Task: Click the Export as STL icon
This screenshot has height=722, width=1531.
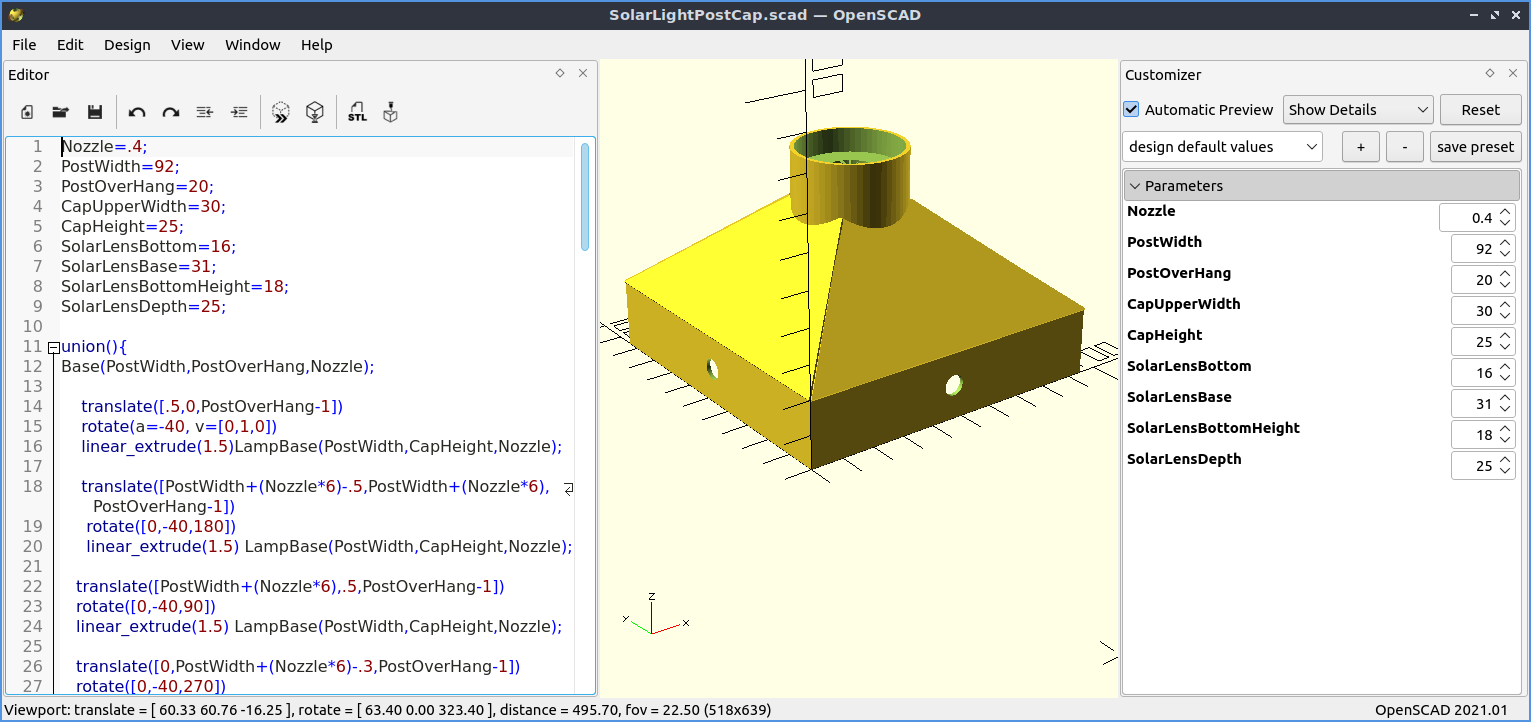Action: tap(357, 112)
